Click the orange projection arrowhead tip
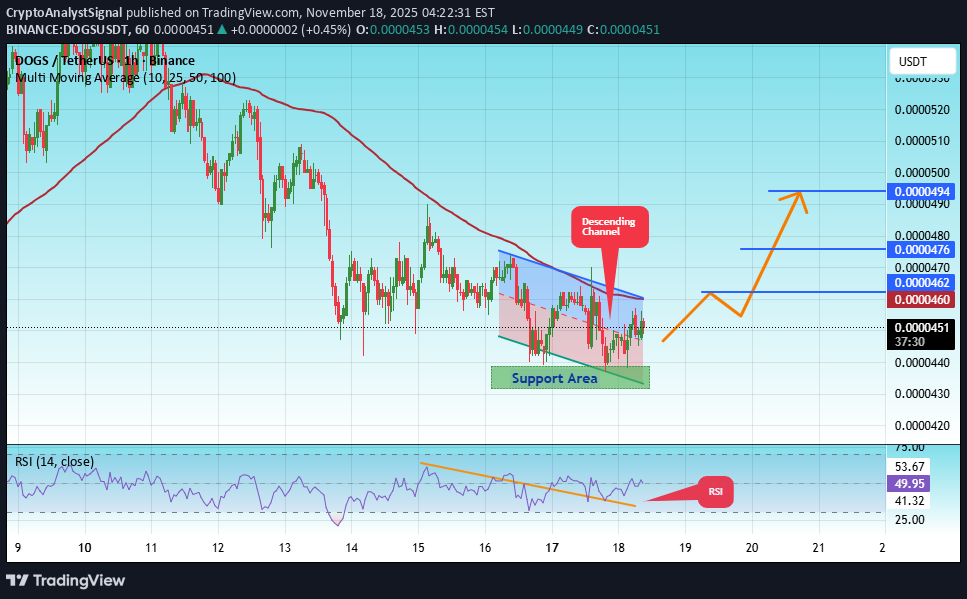Image resolution: width=967 pixels, height=599 pixels. (x=799, y=193)
